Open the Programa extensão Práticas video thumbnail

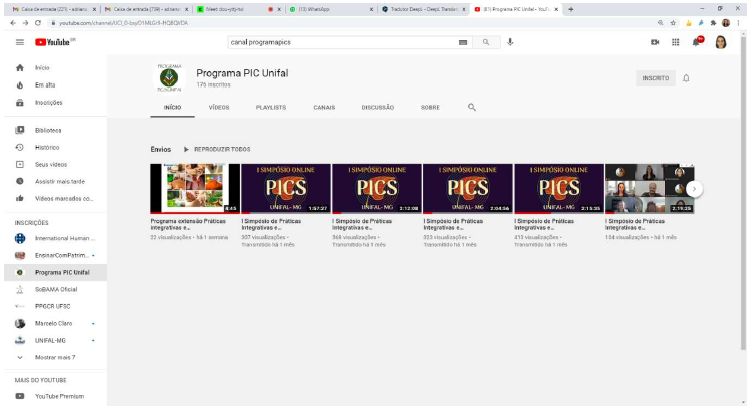[195, 188]
